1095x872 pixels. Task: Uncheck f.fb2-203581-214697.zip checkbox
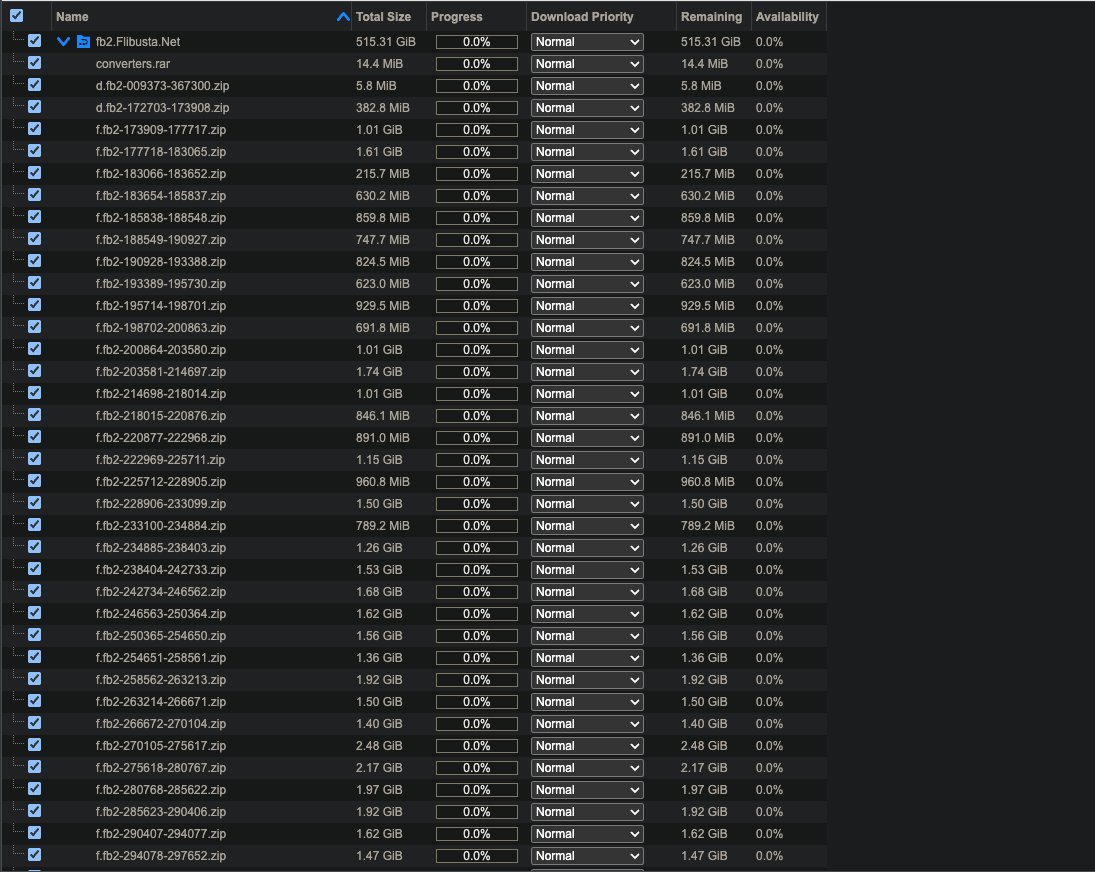[x=34, y=371]
